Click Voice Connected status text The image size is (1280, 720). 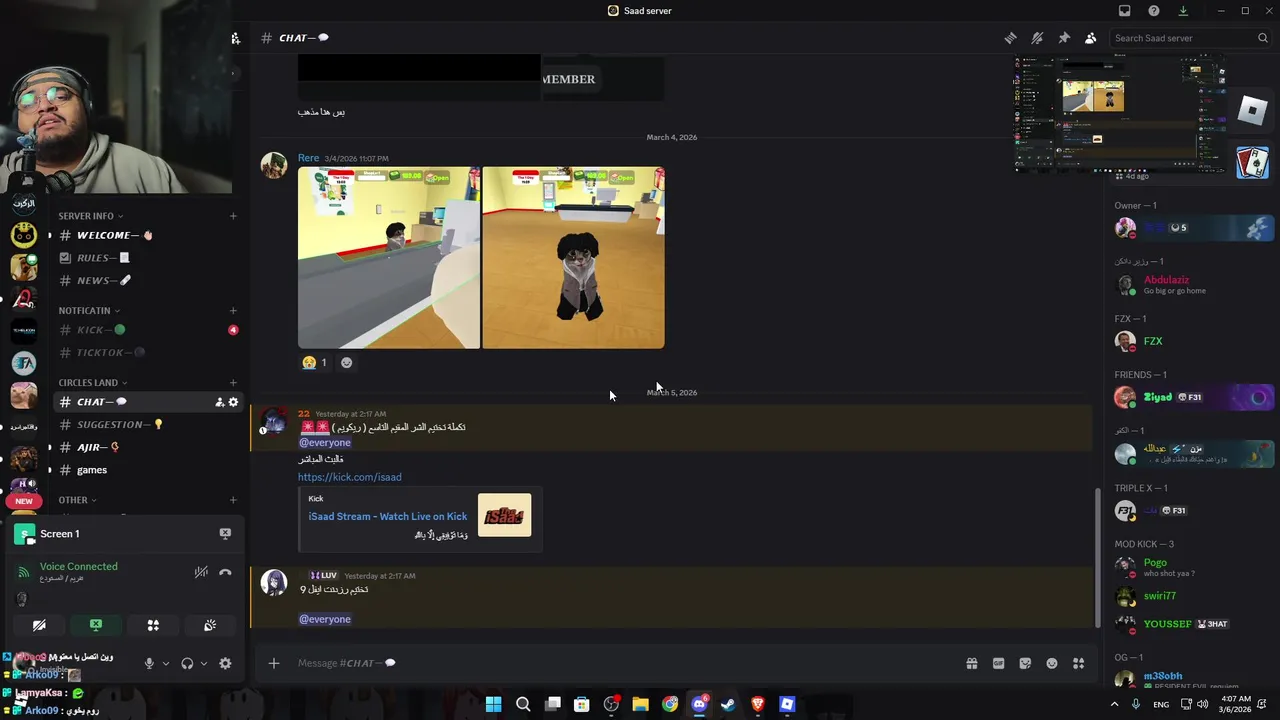(79, 567)
